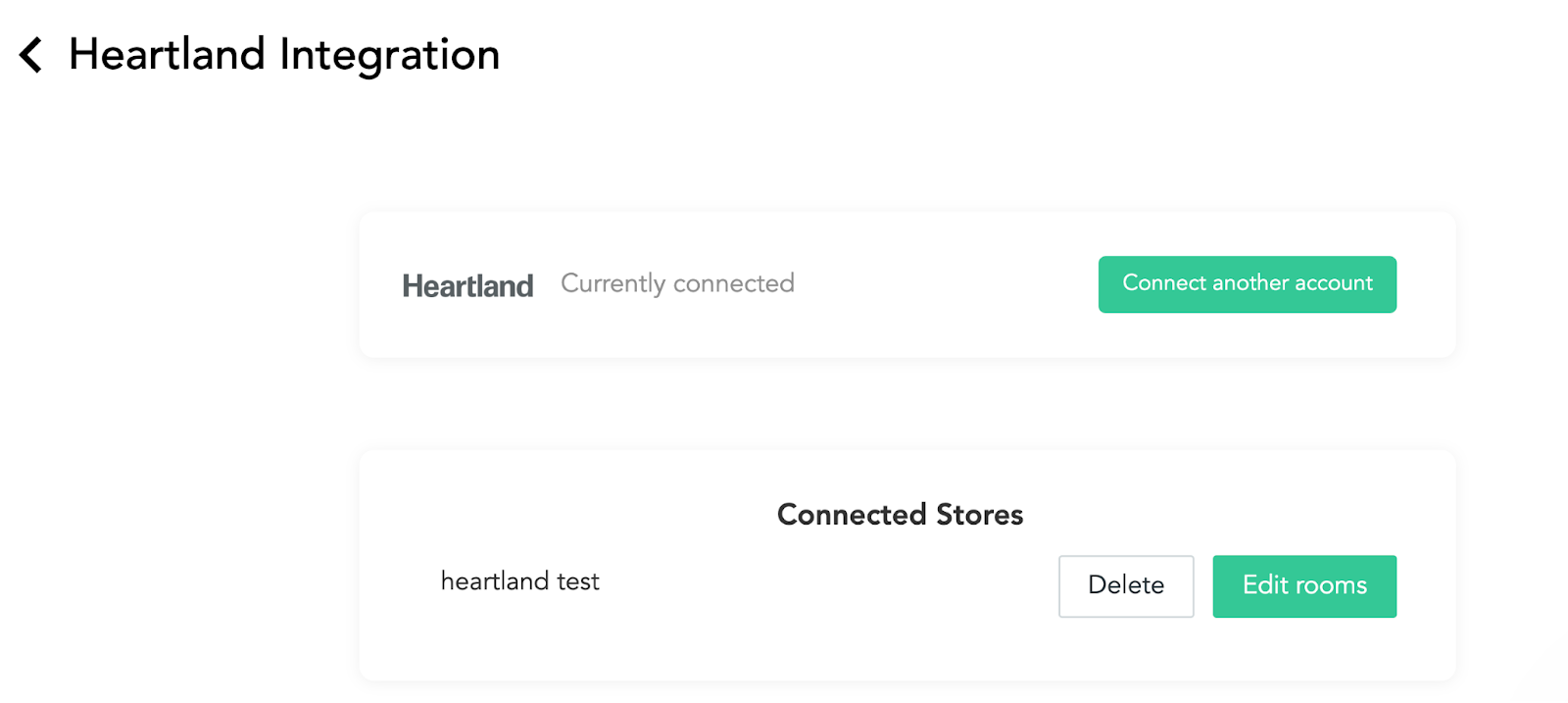Click the green Connect another account label
The height and width of the screenshot is (703, 1568).
point(1247,283)
